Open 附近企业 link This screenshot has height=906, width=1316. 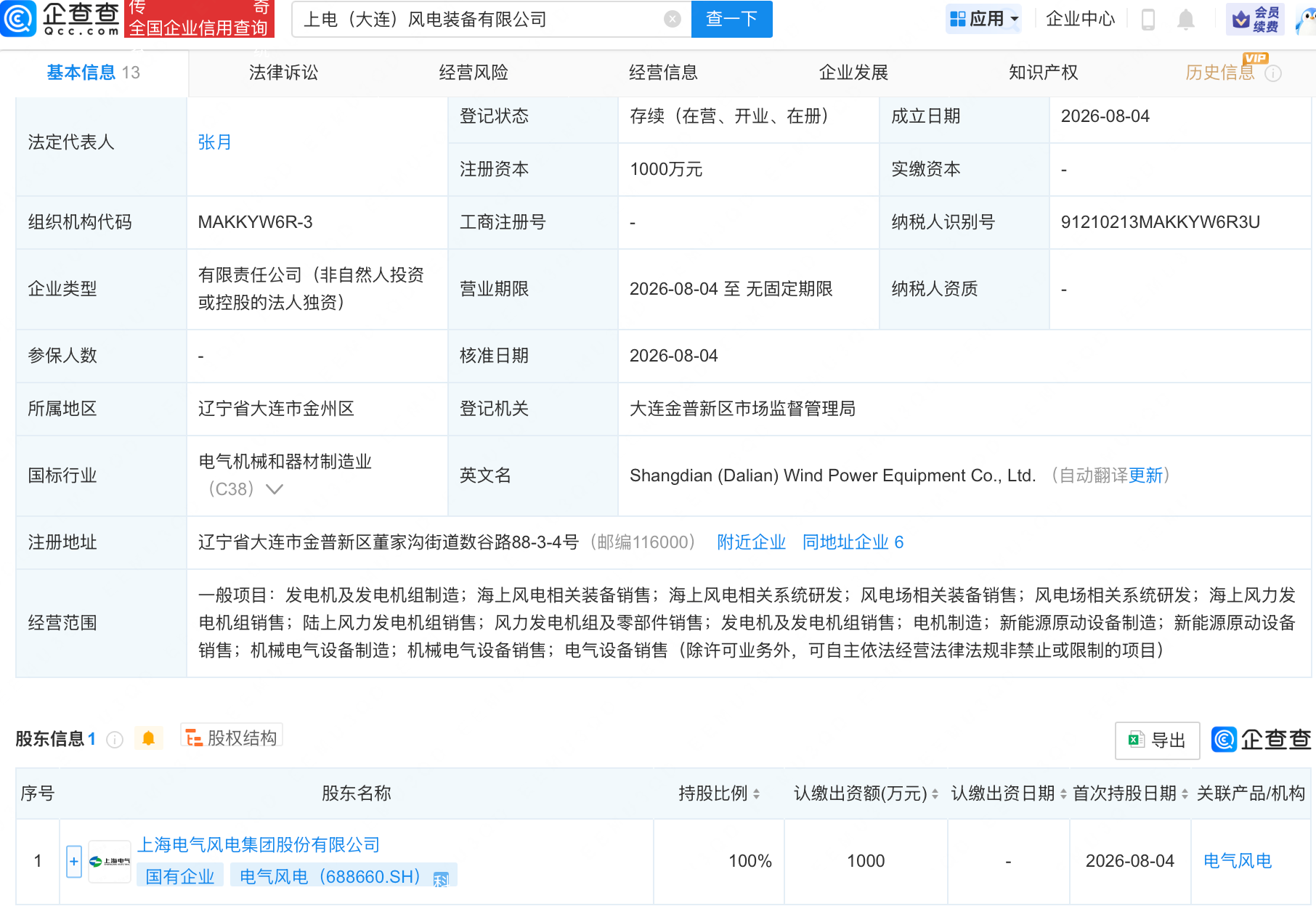(752, 542)
